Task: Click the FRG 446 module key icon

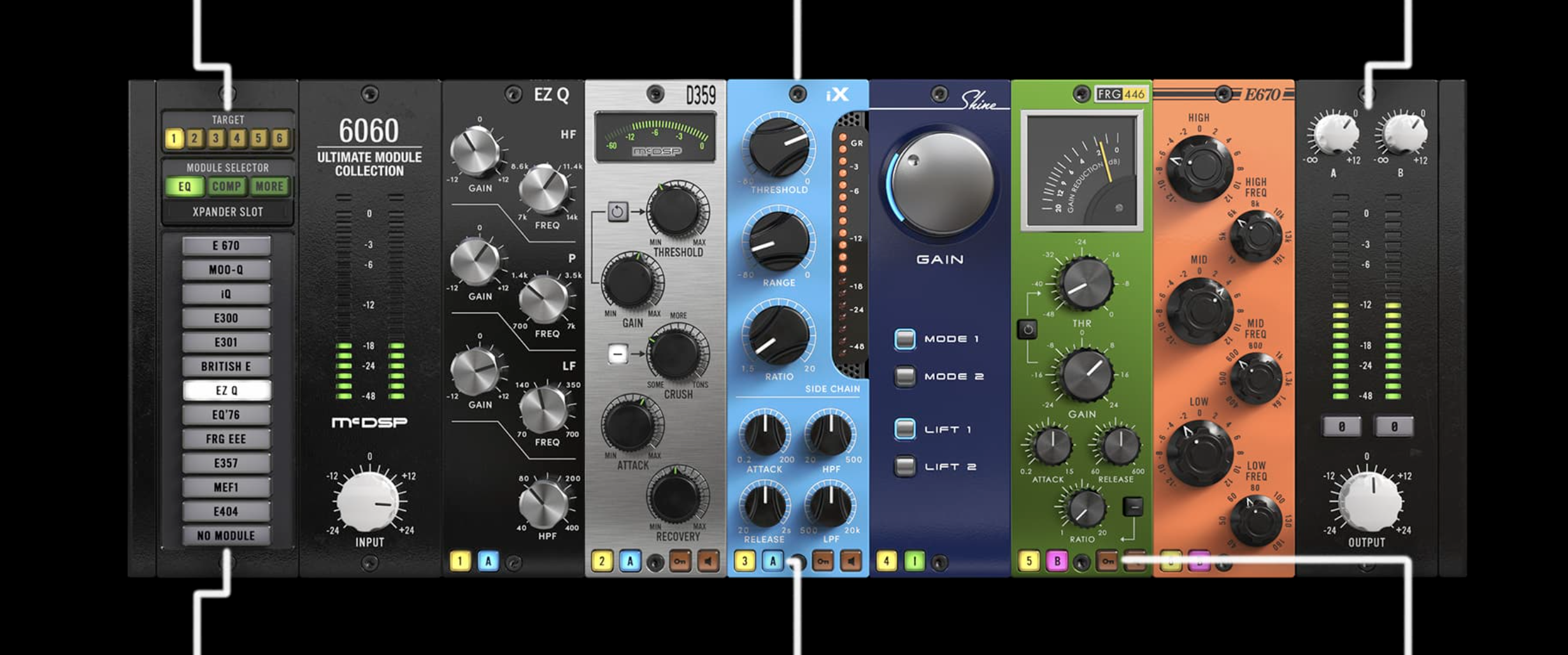Action: pos(1108,561)
